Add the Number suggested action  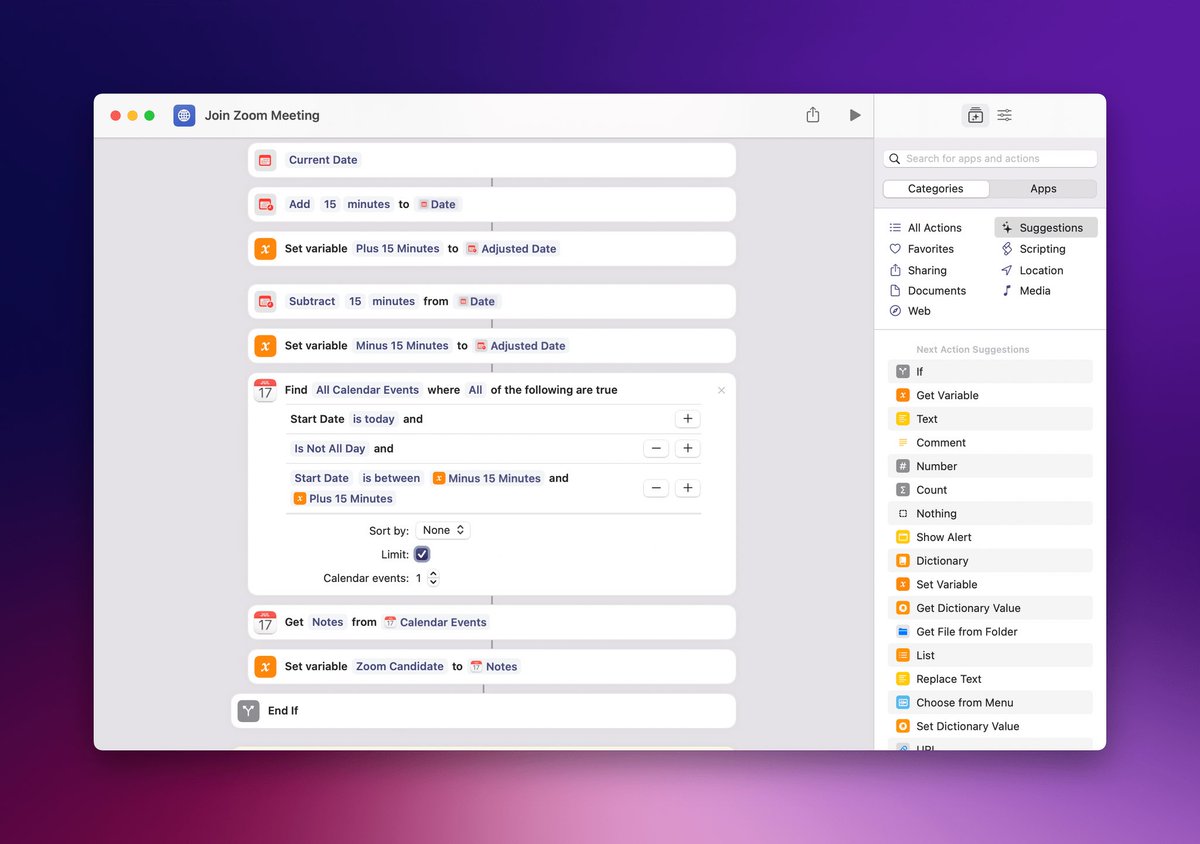click(x=990, y=466)
